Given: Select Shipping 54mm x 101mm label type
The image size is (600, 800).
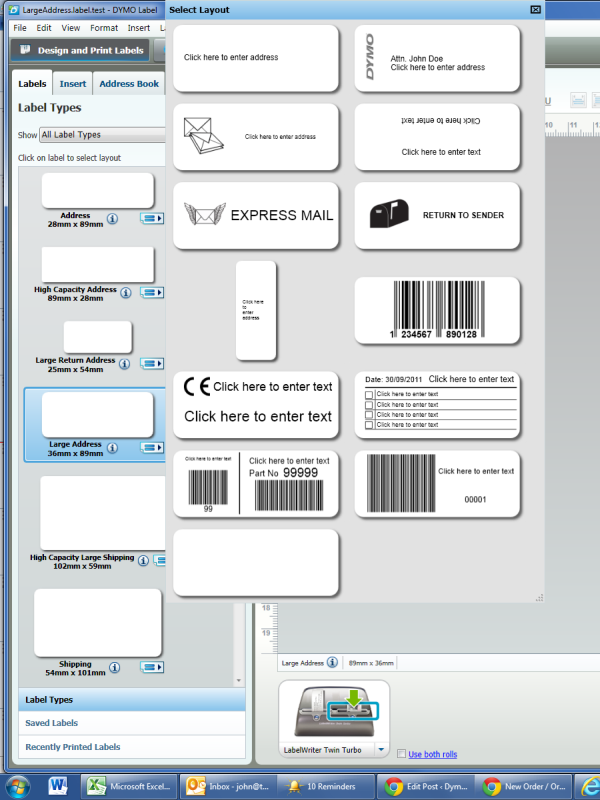Looking at the screenshot, I should pyautogui.click(x=98, y=622).
